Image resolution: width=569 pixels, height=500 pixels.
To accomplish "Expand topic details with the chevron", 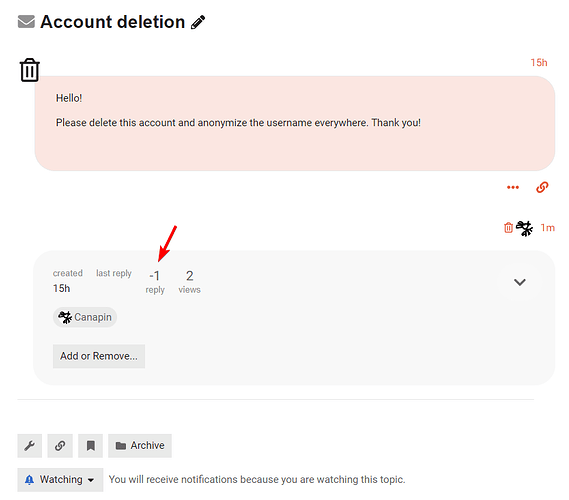I will tap(520, 282).
